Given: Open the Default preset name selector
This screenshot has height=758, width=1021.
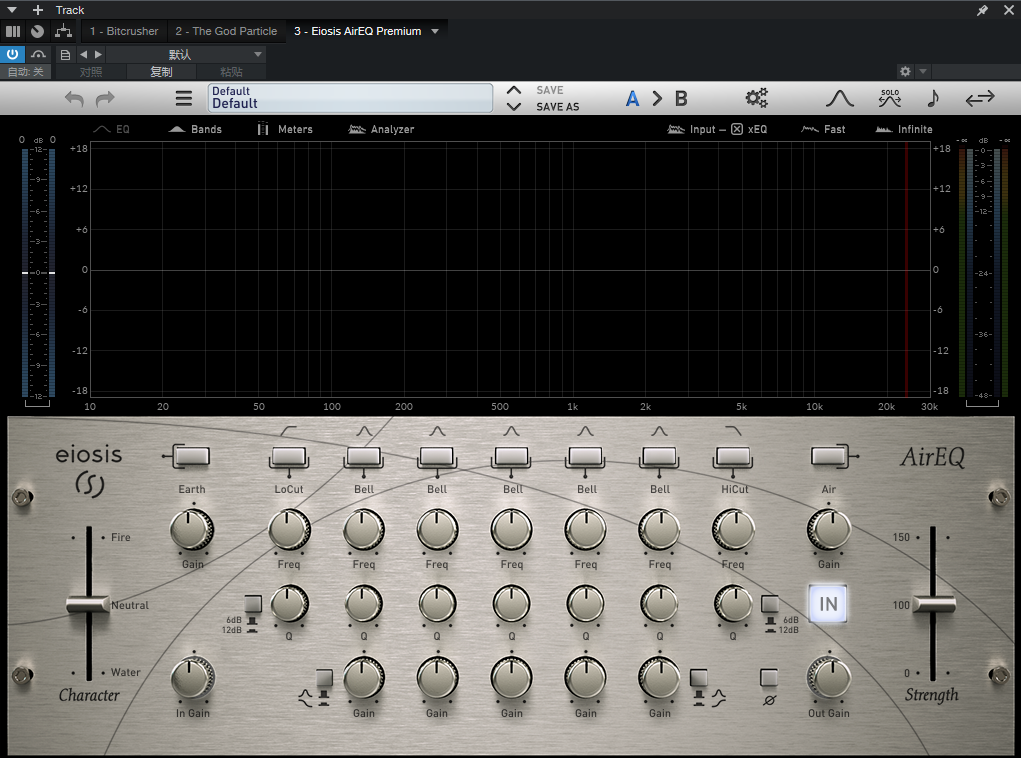Looking at the screenshot, I should 350,98.
